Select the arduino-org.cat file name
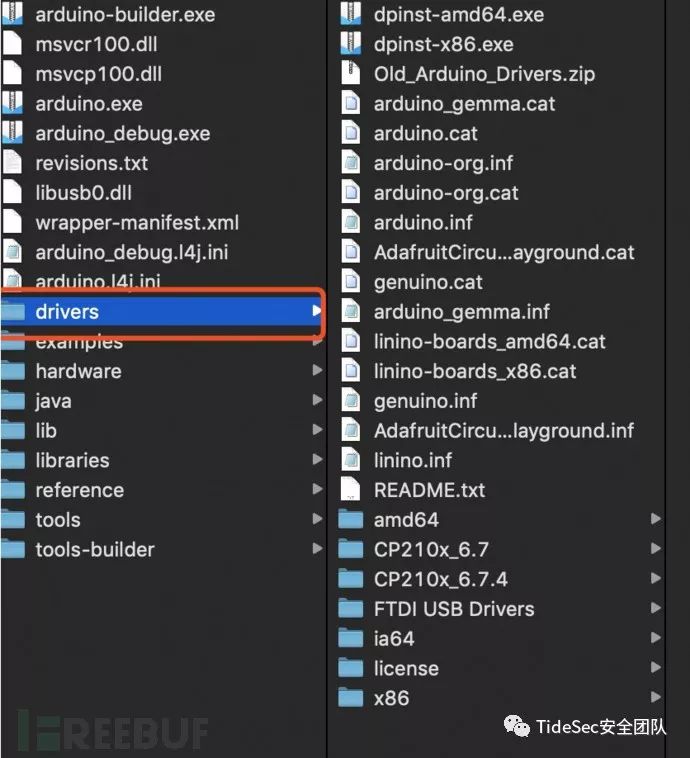This screenshot has width=690, height=758. (x=446, y=193)
